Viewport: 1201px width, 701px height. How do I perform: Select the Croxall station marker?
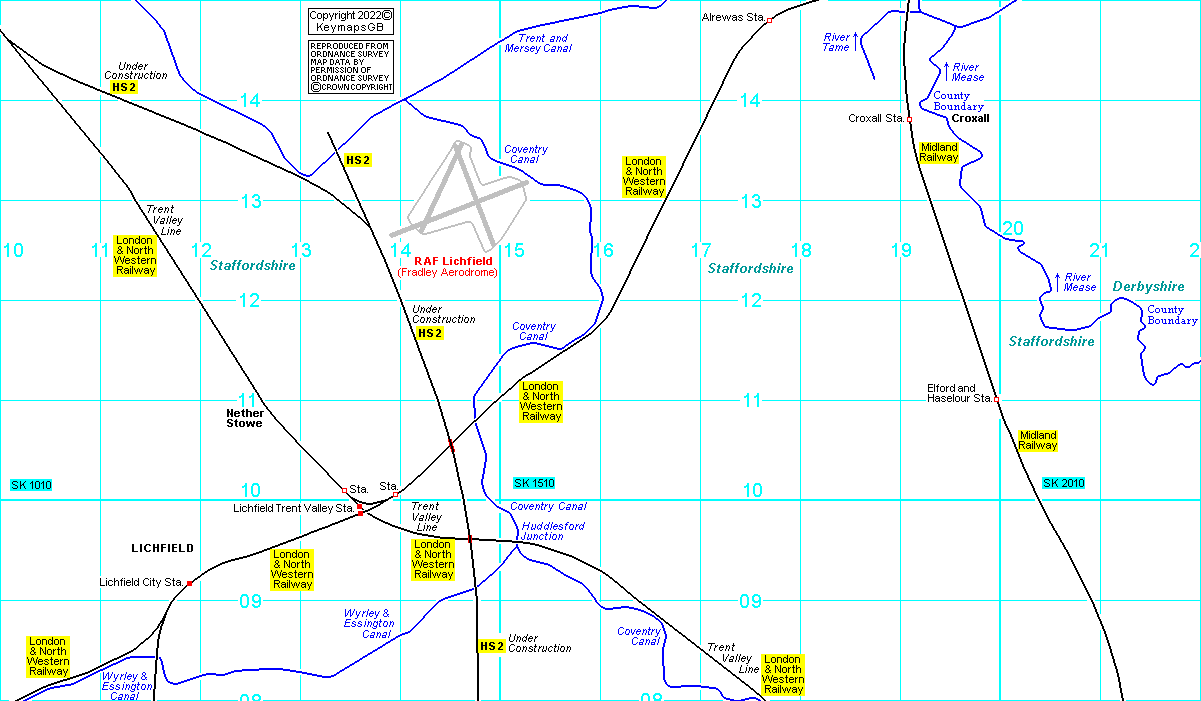click(909, 119)
